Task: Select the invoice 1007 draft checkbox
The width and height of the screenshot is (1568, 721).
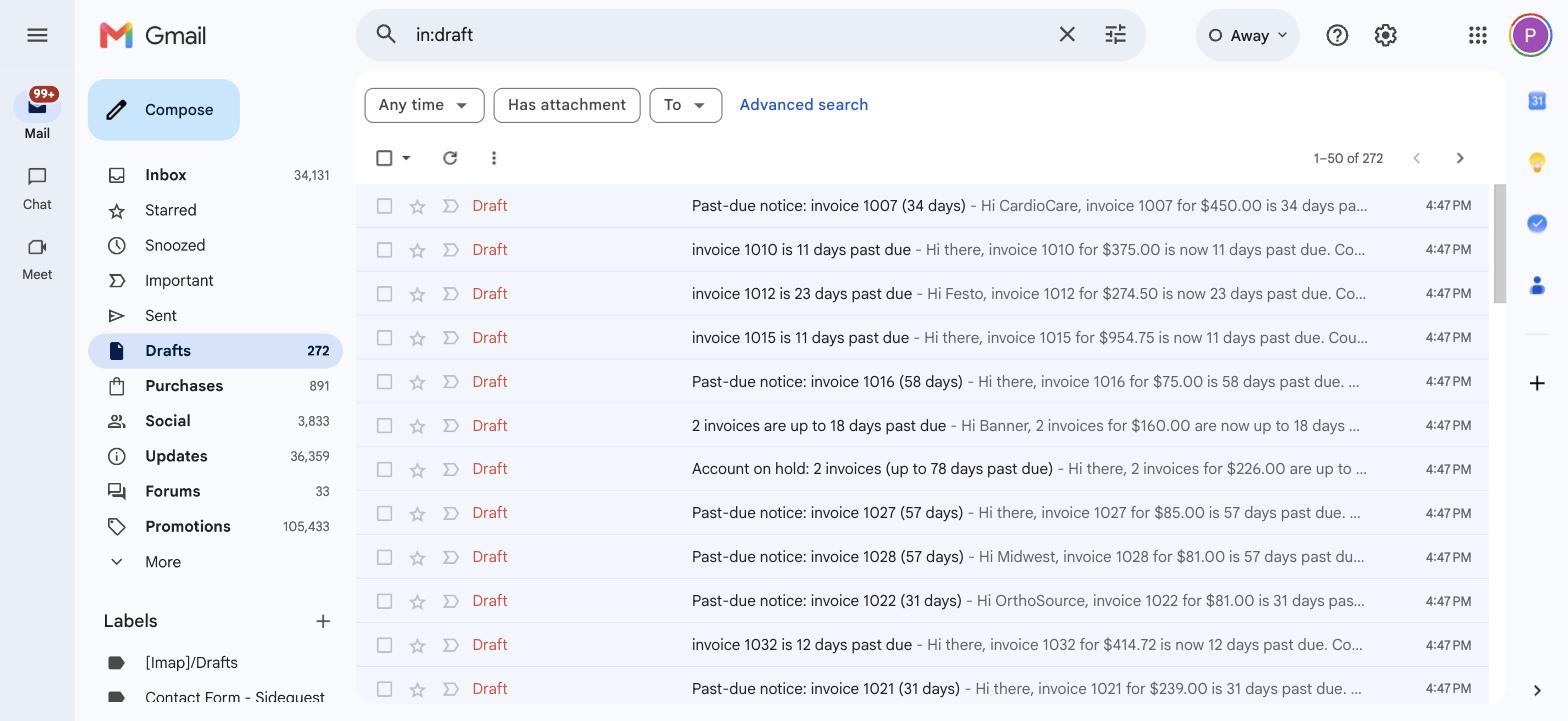Action: click(x=384, y=206)
